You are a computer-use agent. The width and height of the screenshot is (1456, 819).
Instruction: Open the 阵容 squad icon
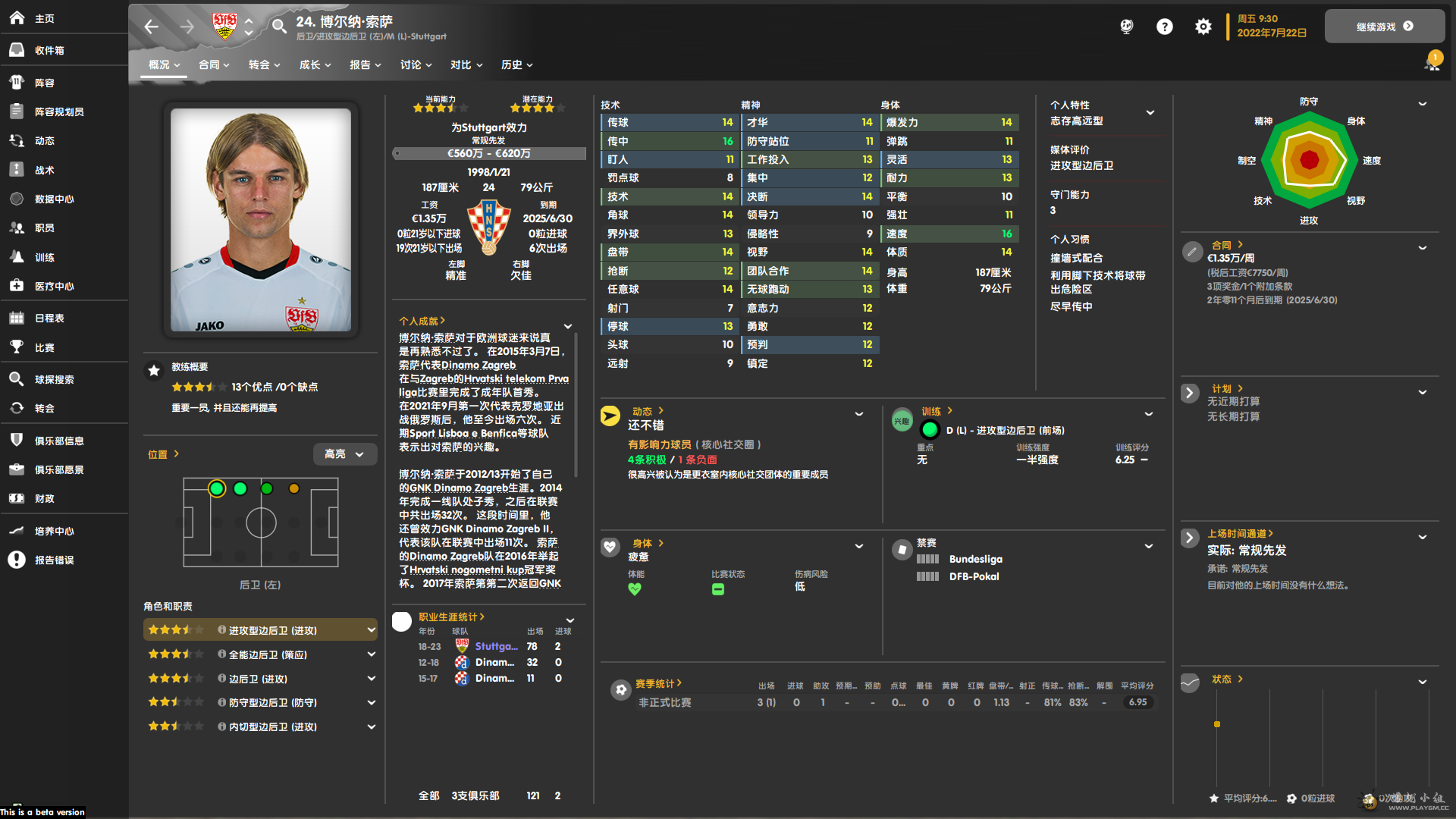coord(17,83)
